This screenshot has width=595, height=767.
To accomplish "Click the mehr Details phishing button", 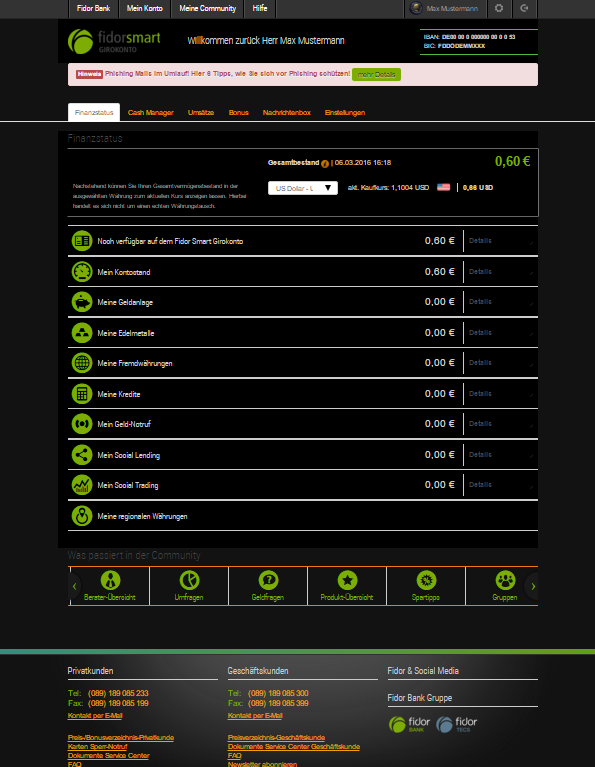I will [x=376, y=74].
